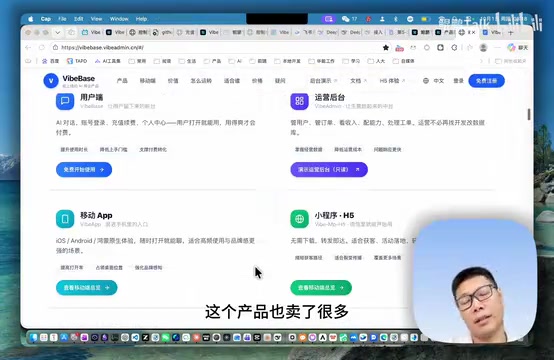
Task: Open the 价格 nav item
Action: coord(257,81)
